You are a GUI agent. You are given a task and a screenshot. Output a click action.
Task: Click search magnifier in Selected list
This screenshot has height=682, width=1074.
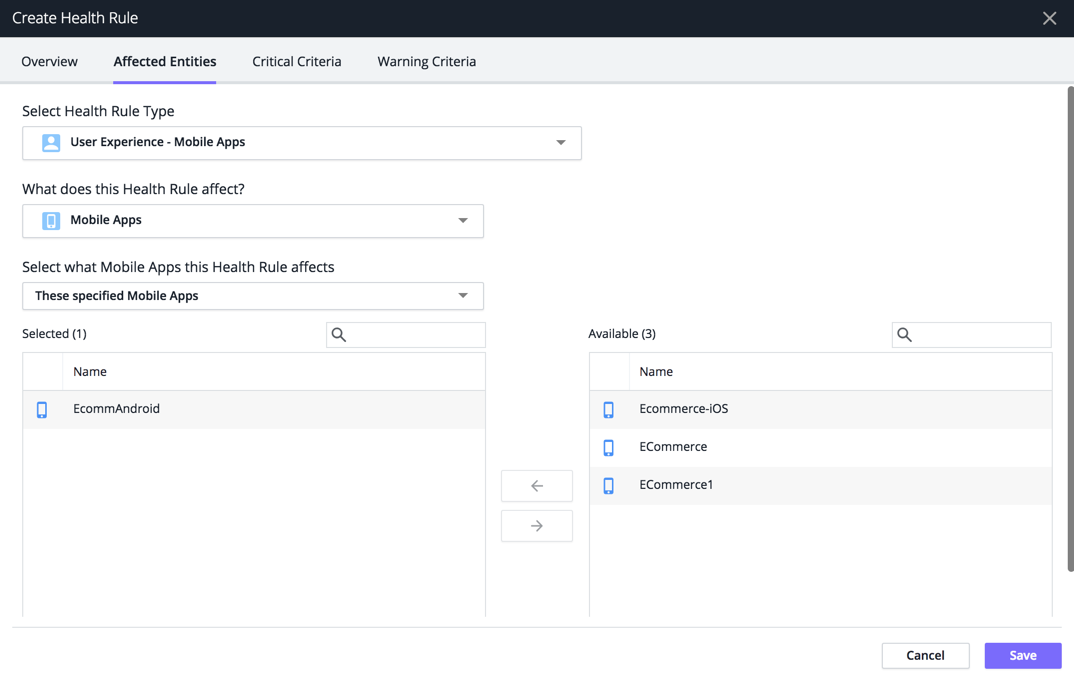coord(338,335)
